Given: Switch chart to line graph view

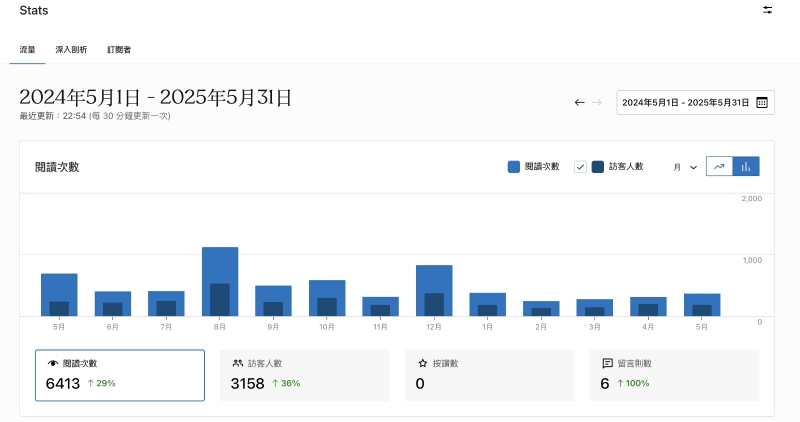Looking at the screenshot, I should [x=719, y=167].
